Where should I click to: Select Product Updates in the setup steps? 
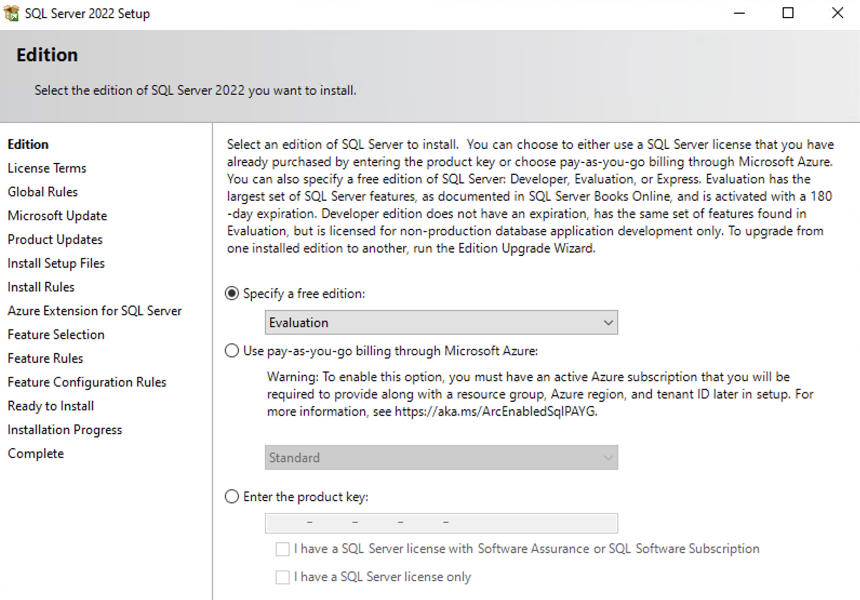[x=55, y=240]
